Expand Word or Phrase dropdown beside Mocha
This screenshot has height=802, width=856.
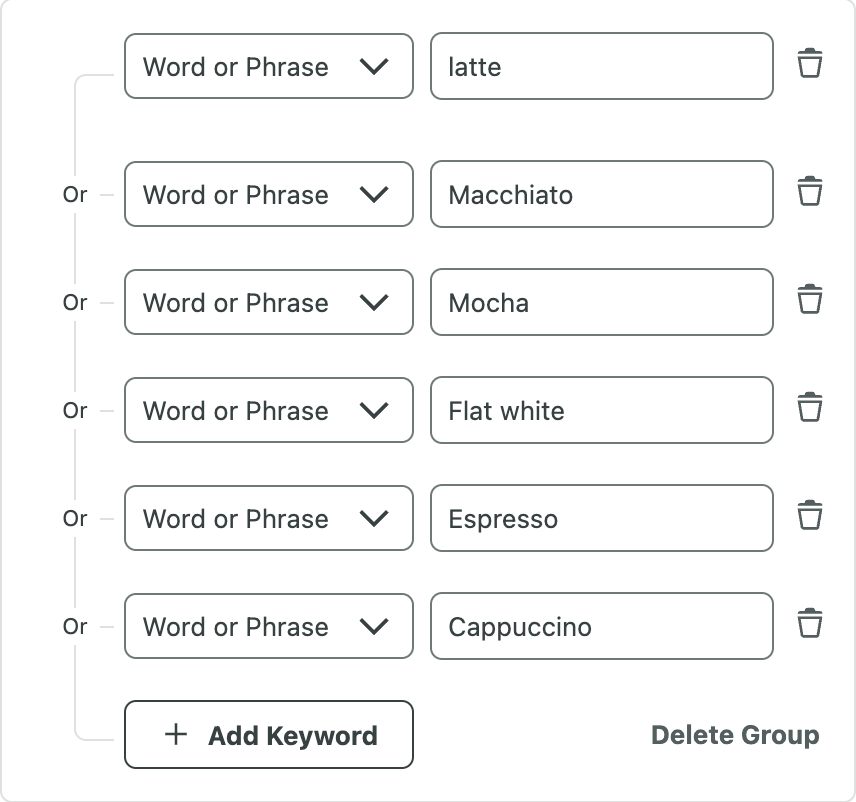(x=269, y=302)
